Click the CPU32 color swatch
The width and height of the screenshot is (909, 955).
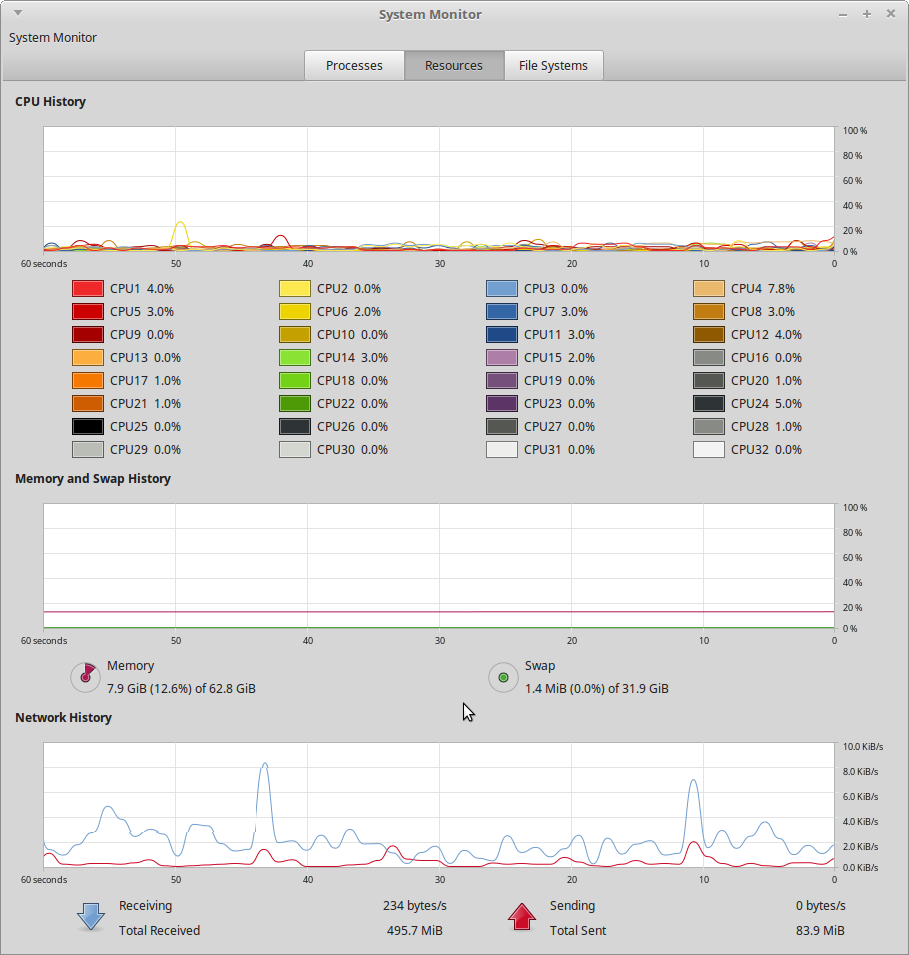coord(709,450)
